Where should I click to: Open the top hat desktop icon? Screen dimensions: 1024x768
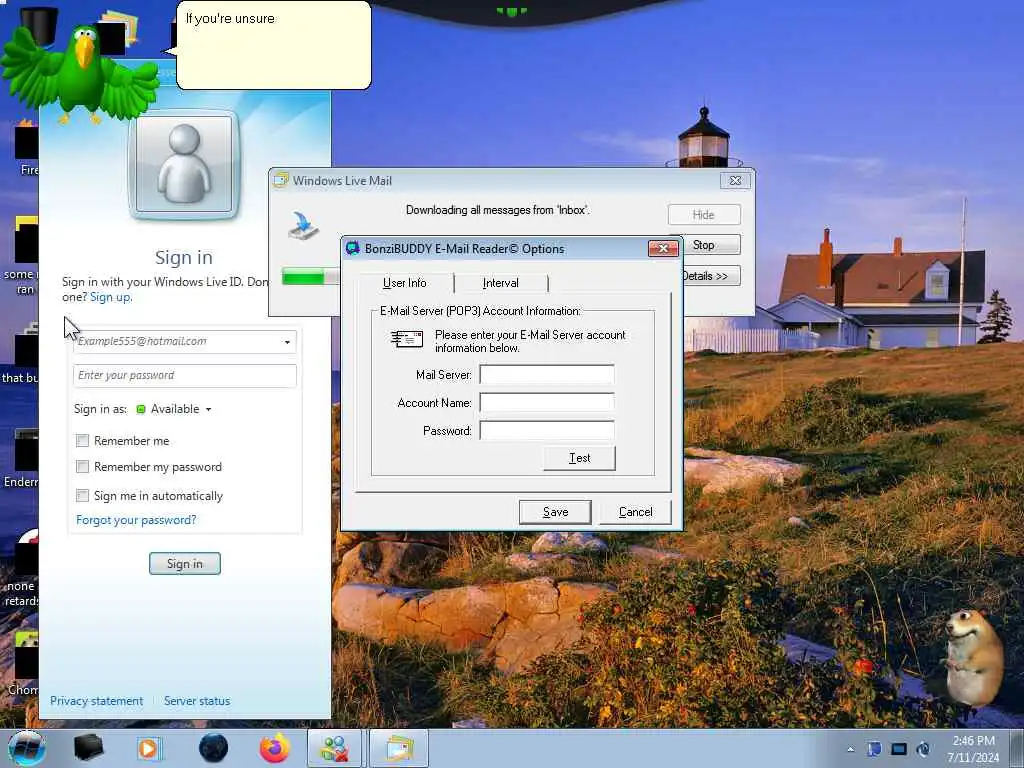39,26
